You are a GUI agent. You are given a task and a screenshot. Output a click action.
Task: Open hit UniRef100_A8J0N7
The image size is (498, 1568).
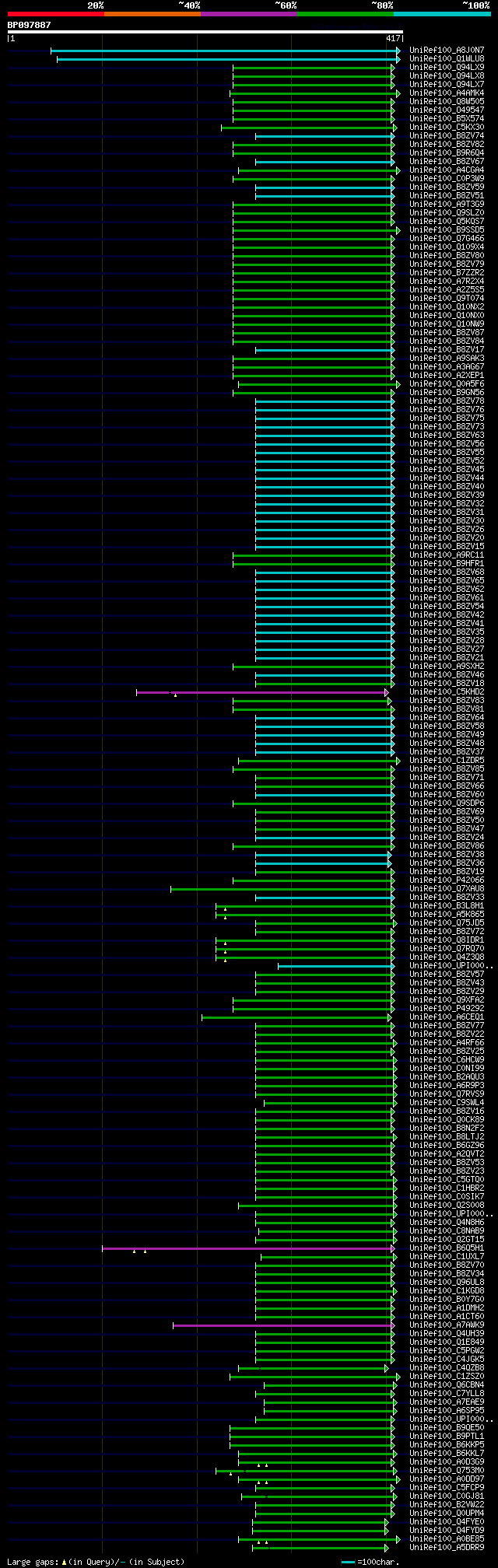point(447,50)
